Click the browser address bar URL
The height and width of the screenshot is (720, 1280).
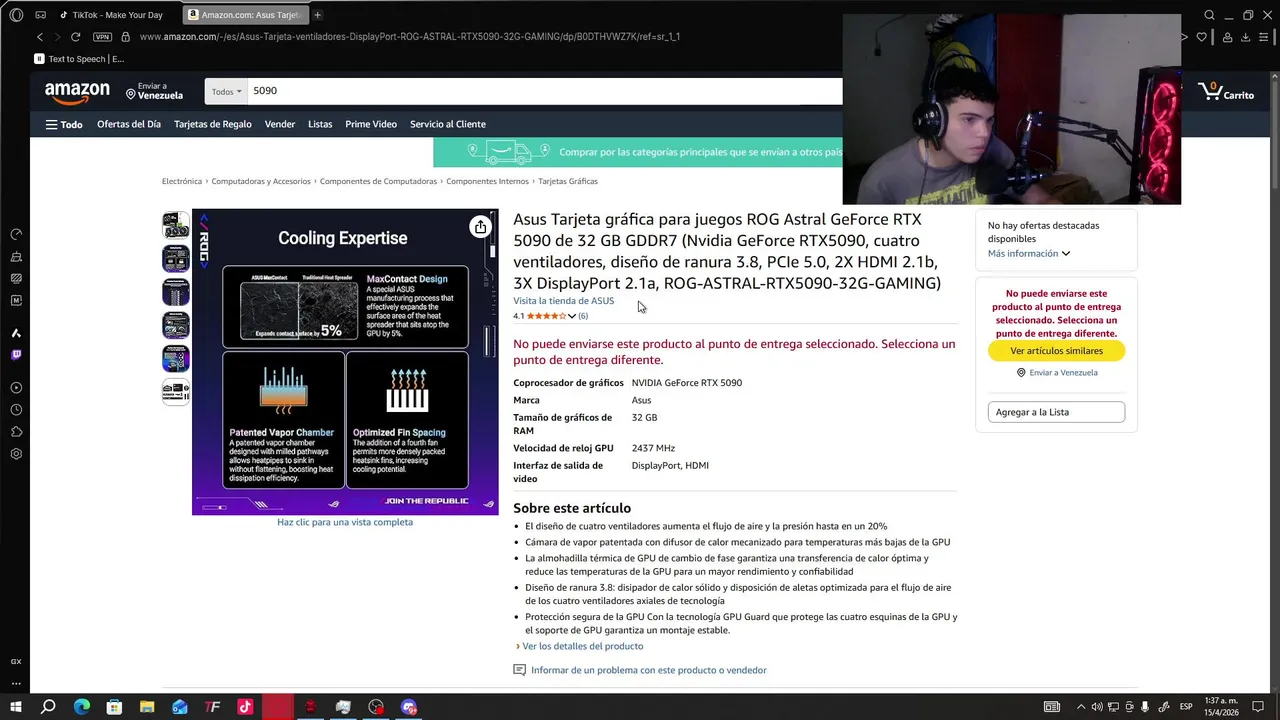[x=410, y=37]
